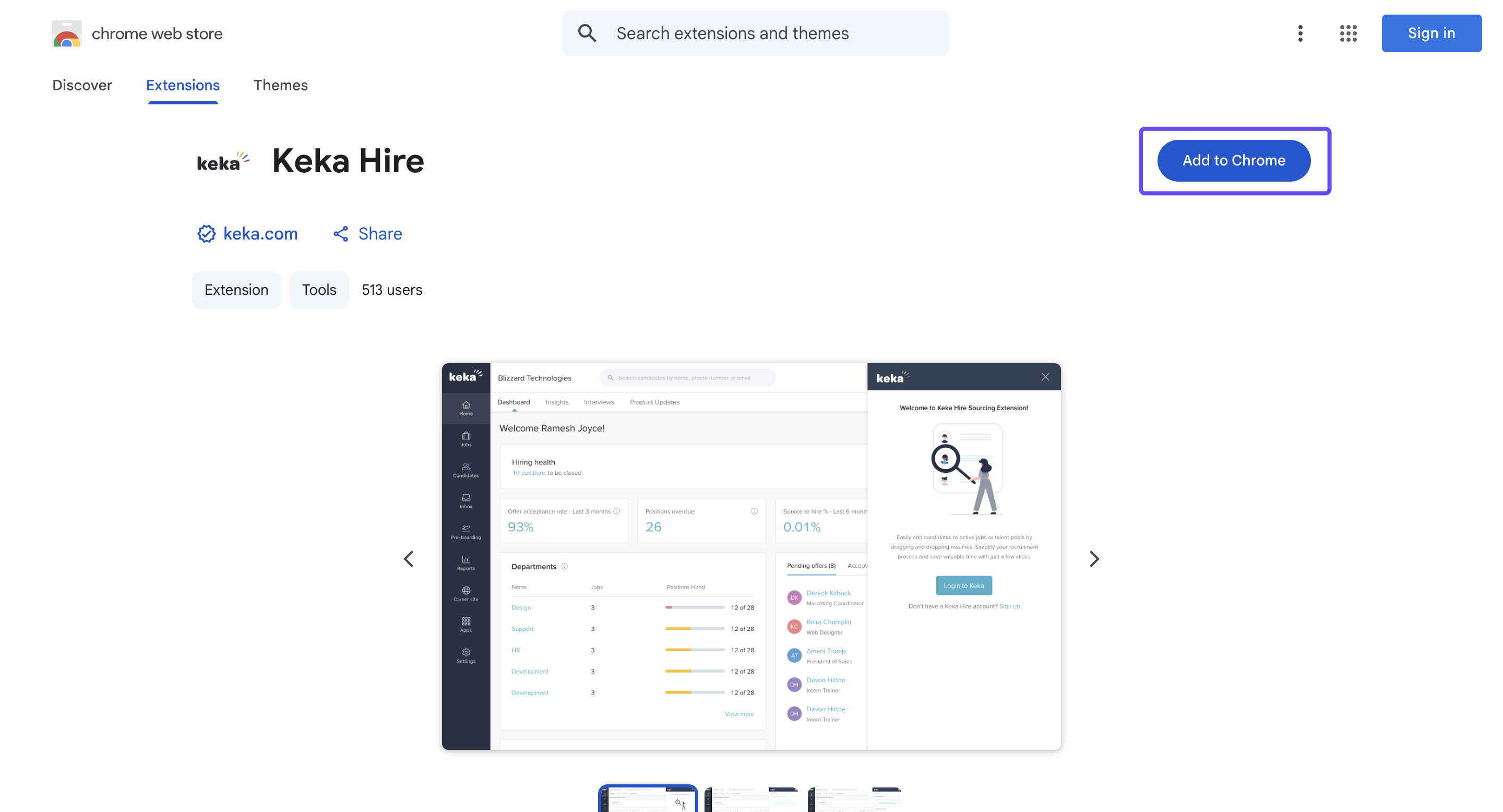This screenshot has width=1503, height=812.
Task: Select the third screenshot thumbnail
Action: [x=854, y=799]
